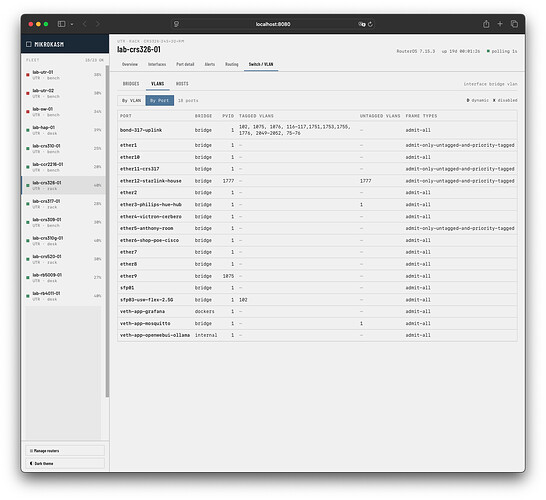Screen dimensions: 546x500
Task: Click the MIKROKASM logo icon
Action: tap(29, 44)
